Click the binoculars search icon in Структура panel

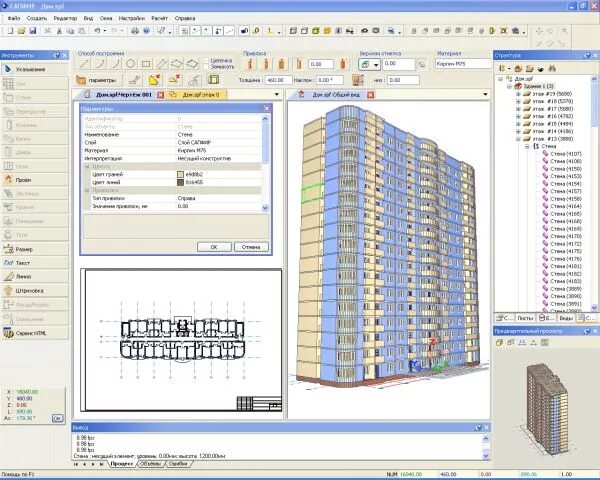[552, 69]
